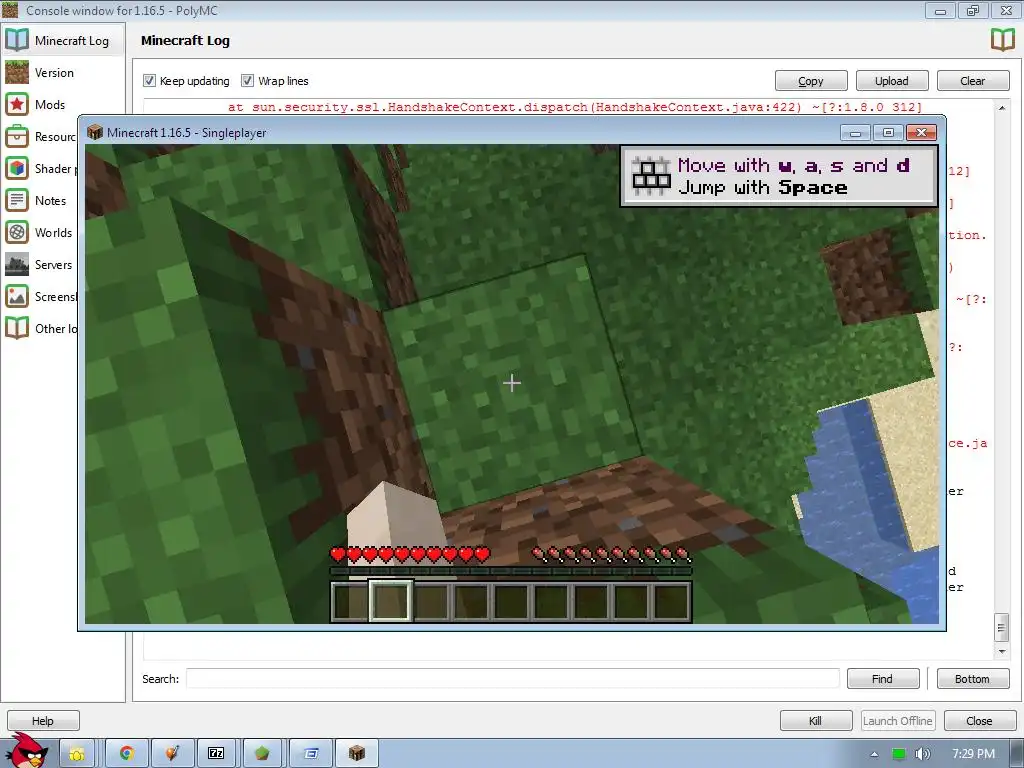This screenshot has width=1024, height=768.
Task: Click the green tray status icon
Action: click(899, 754)
